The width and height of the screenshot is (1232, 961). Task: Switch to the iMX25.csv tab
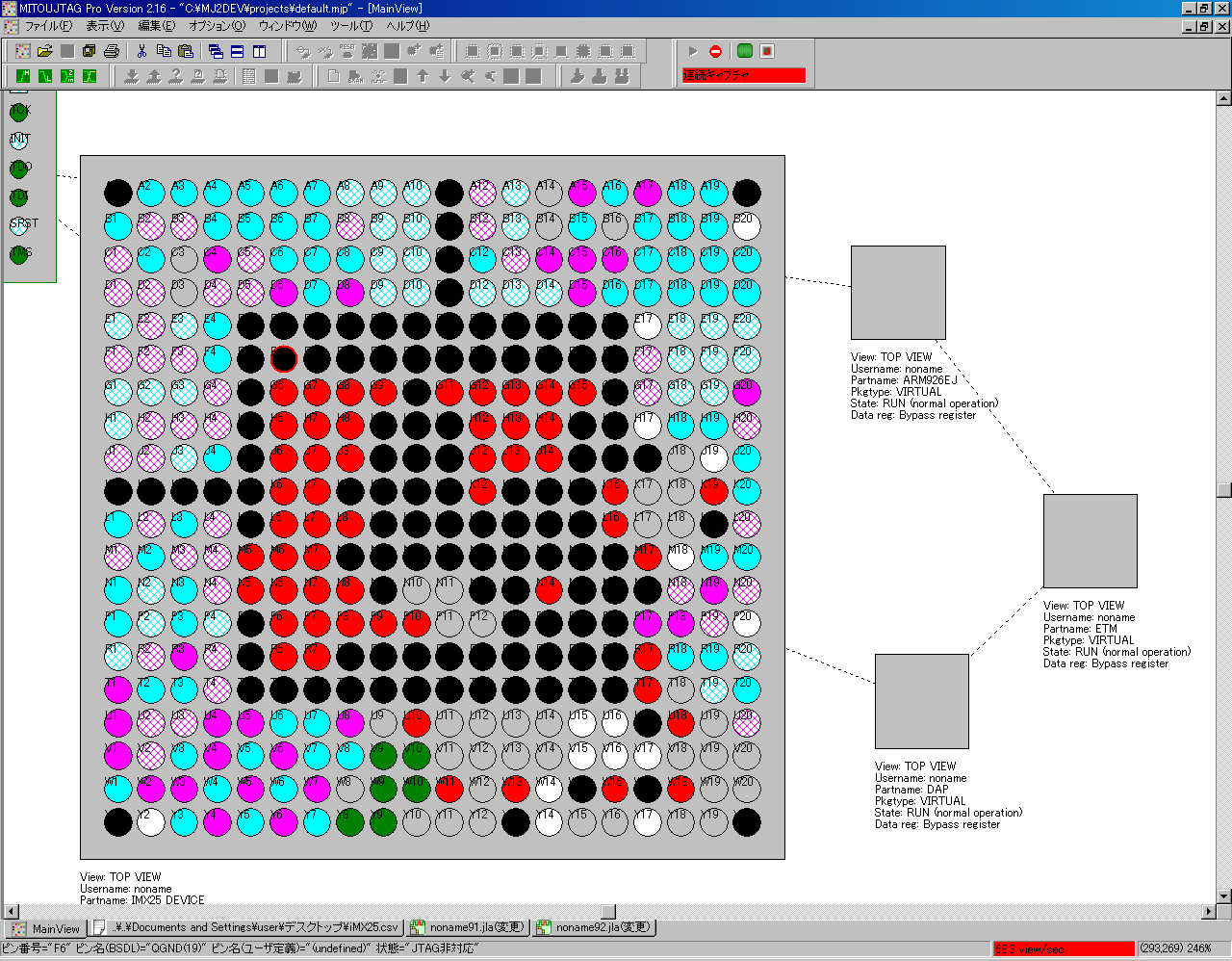(x=247, y=927)
